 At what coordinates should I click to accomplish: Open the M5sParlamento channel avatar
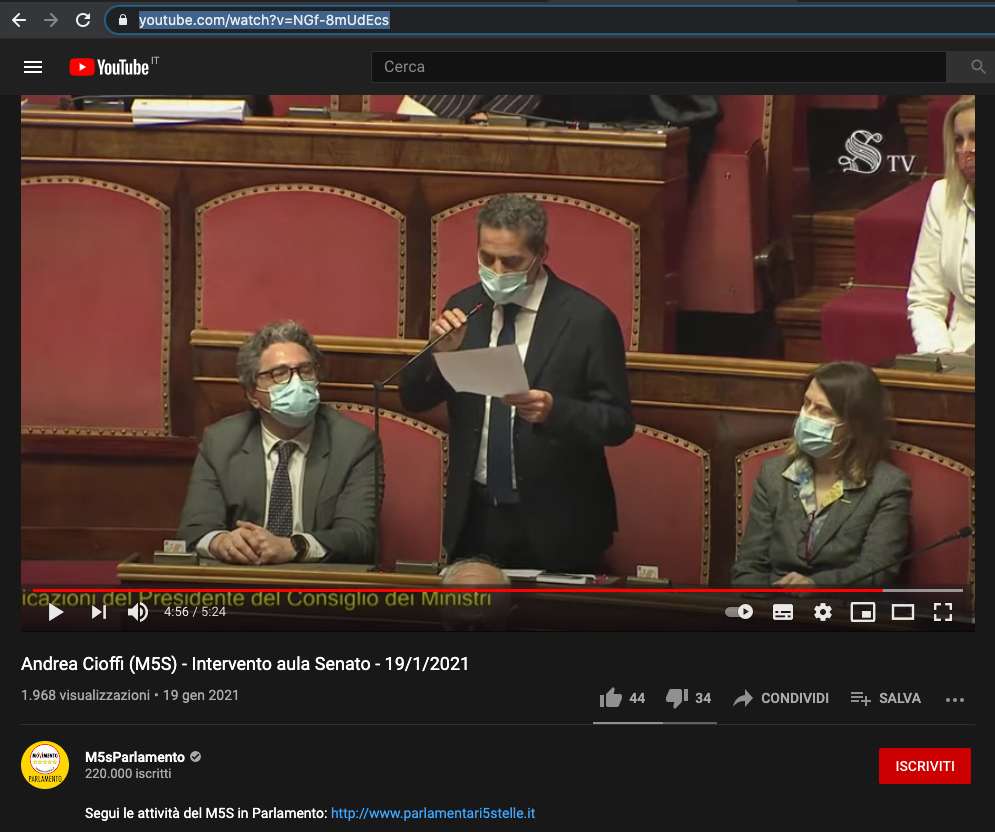(x=45, y=765)
